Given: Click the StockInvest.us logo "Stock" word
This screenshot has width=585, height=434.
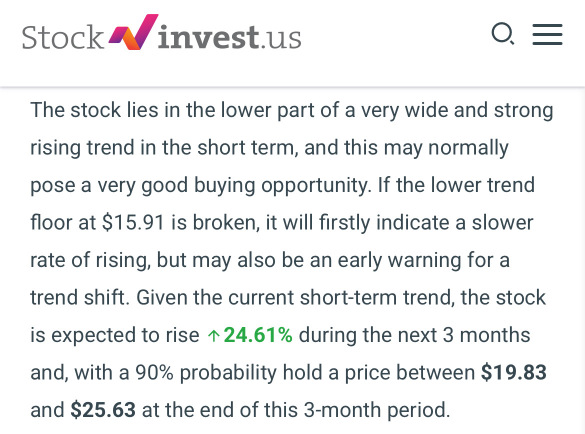Looking at the screenshot, I should pos(63,37).
